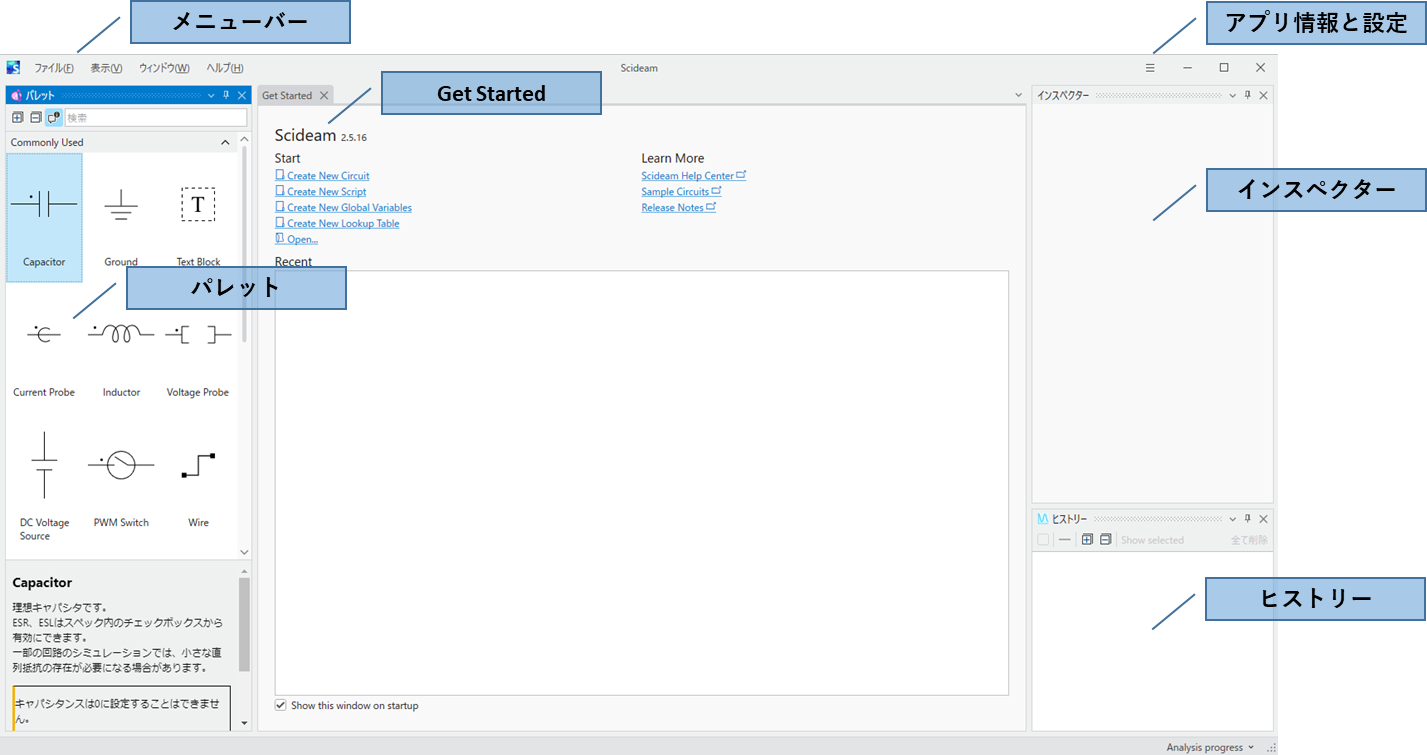This screenshot has height=755, width=1427.
Task: Open Release Notes link
Action: [679, 208]
